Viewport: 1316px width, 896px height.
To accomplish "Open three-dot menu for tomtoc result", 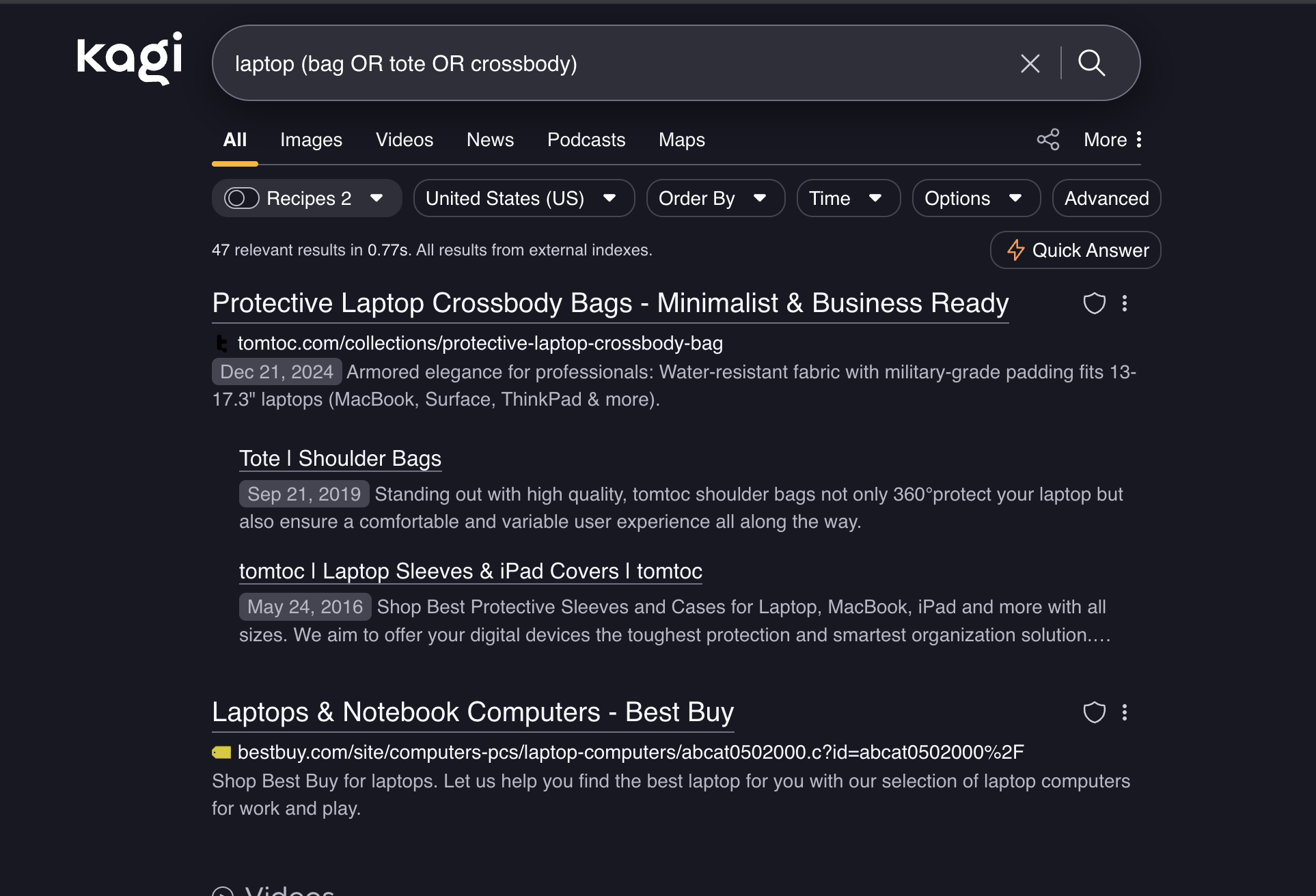I will (1125, 303).
